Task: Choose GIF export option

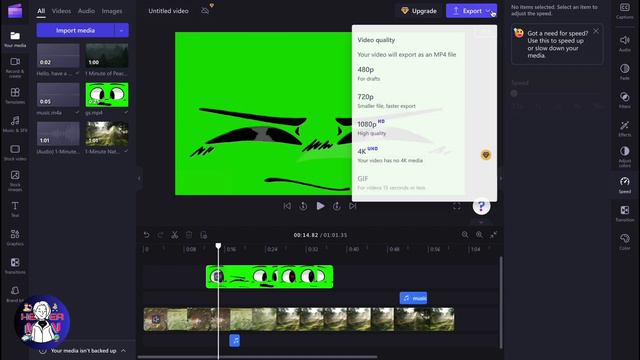Action: (424, 182)
